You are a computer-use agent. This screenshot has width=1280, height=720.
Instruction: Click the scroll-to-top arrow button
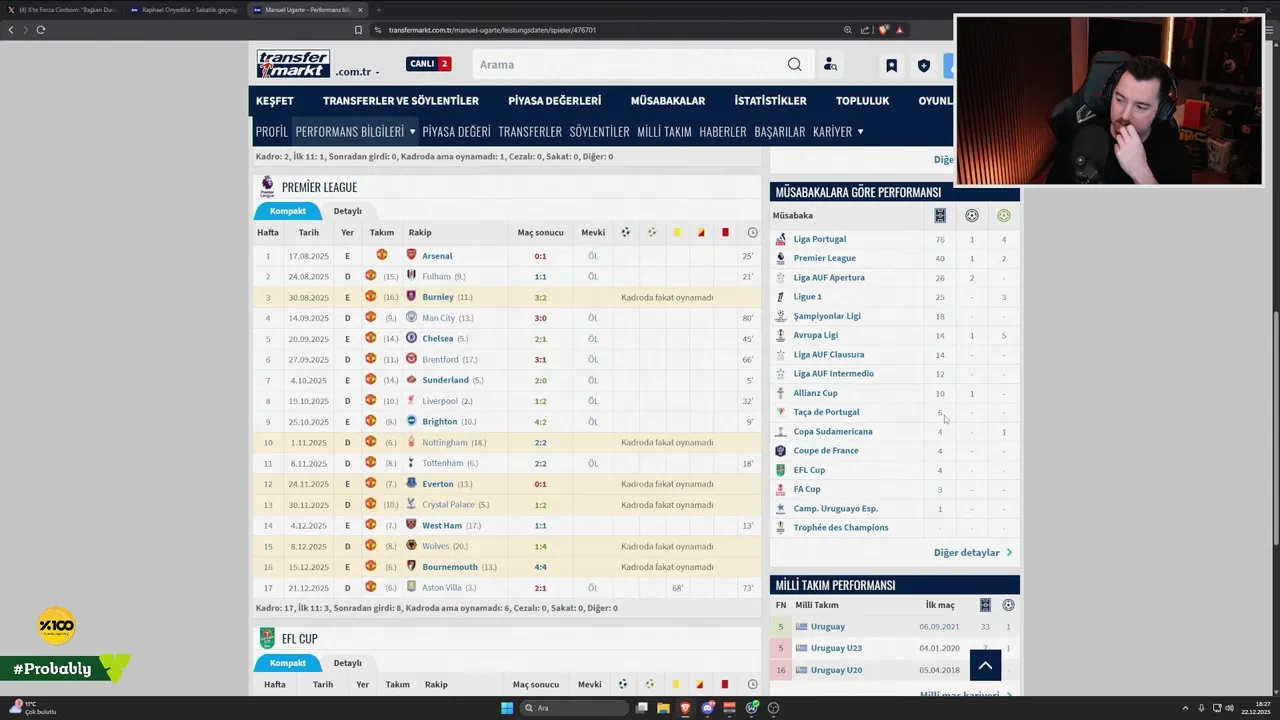pyautogui.click(x=985, y=665)
